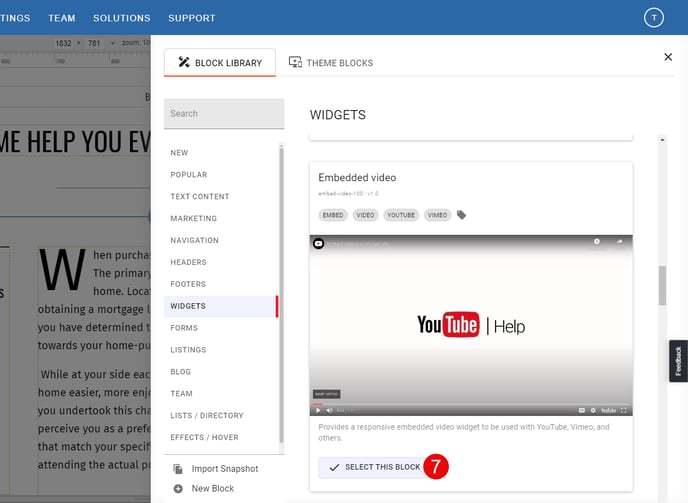Click the block Search field
The image size is (688, 503).
coord(224,114)
